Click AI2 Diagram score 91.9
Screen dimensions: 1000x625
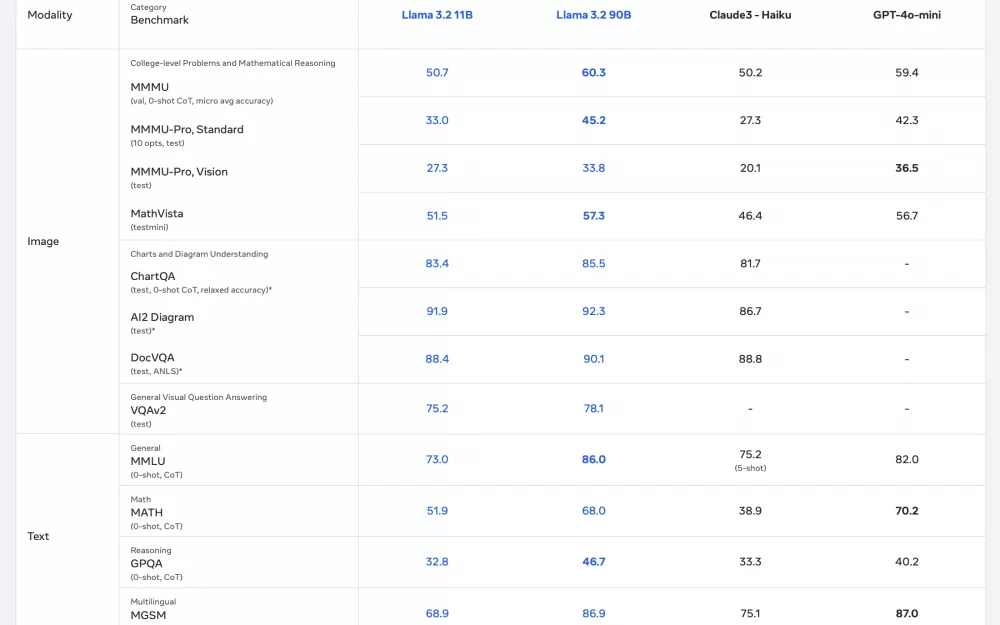(437, 311)
